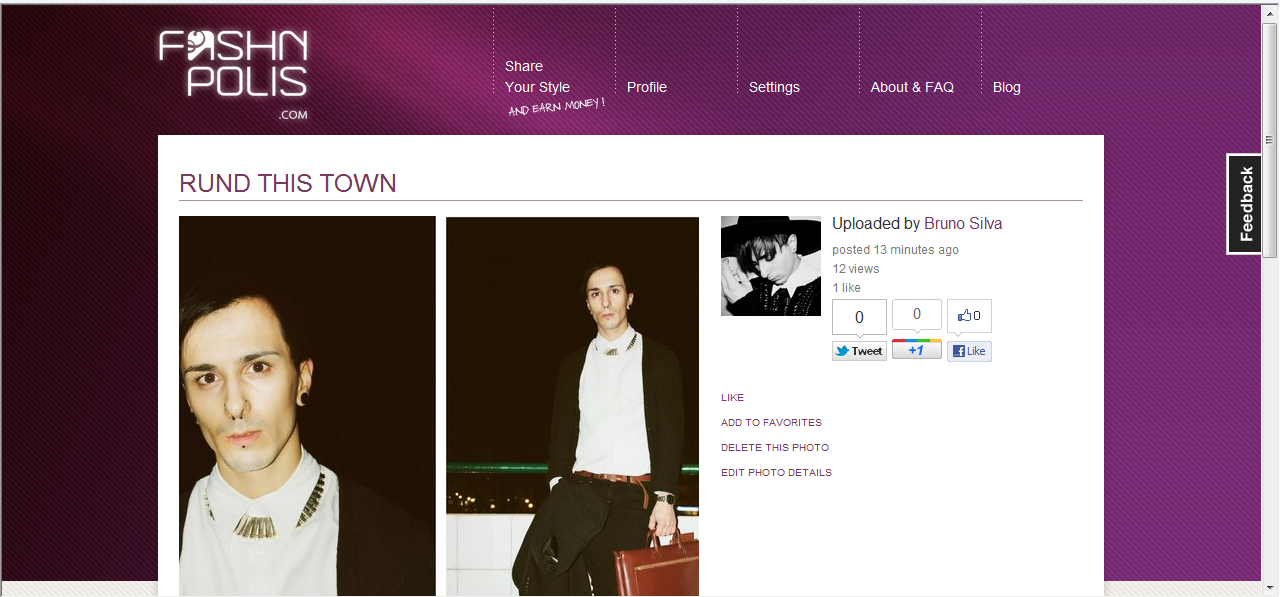Open the About & FAQ page
Screen dimensions: 1280x597
(912, 87)
